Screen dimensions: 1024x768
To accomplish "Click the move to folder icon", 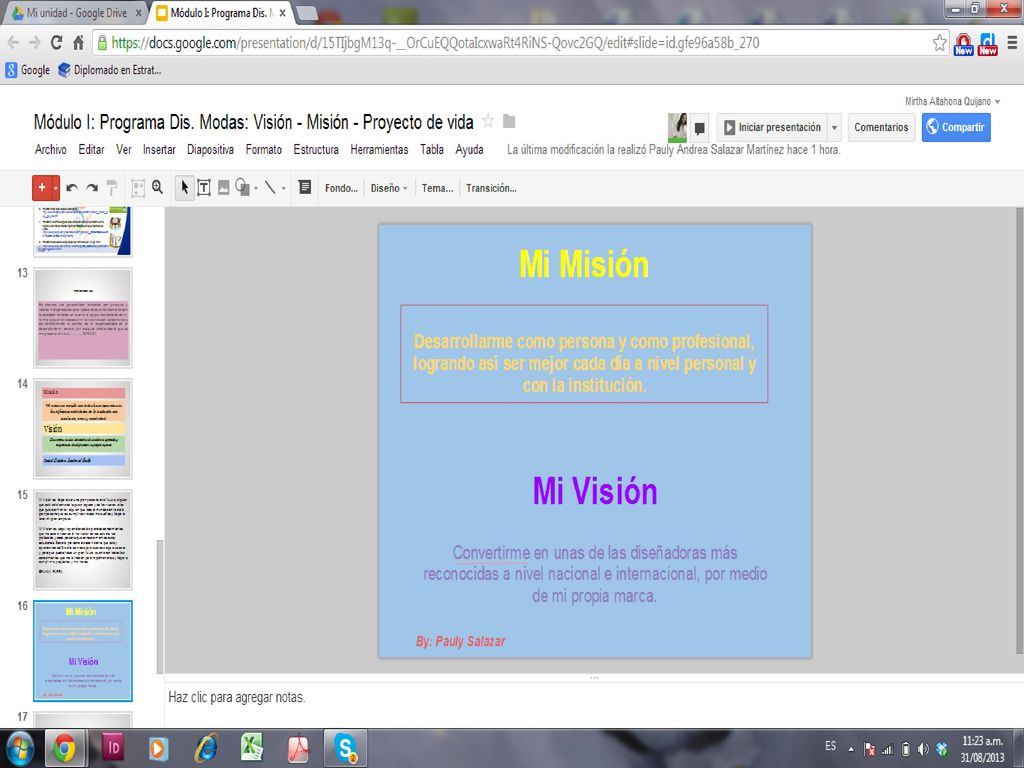I will click(509, 121).
